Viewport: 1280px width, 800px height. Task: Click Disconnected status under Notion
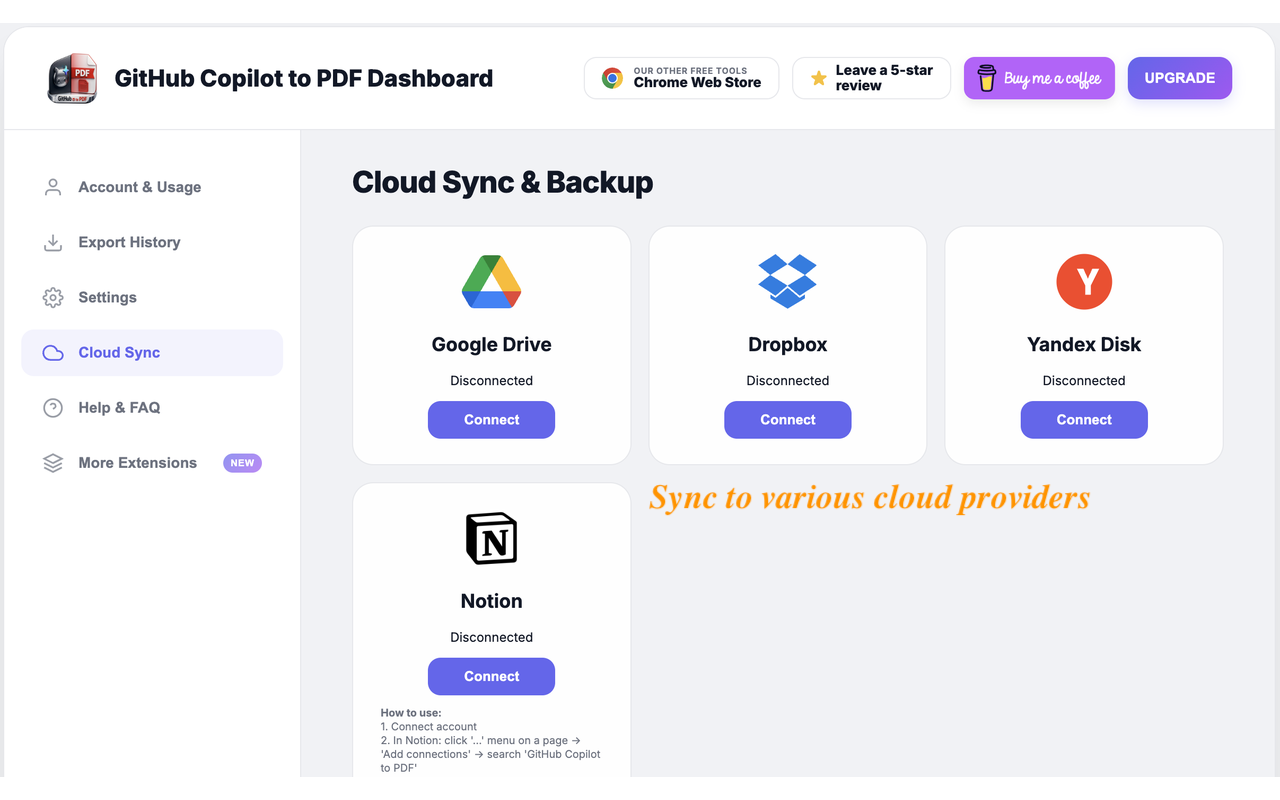click(x=492, y=637)
